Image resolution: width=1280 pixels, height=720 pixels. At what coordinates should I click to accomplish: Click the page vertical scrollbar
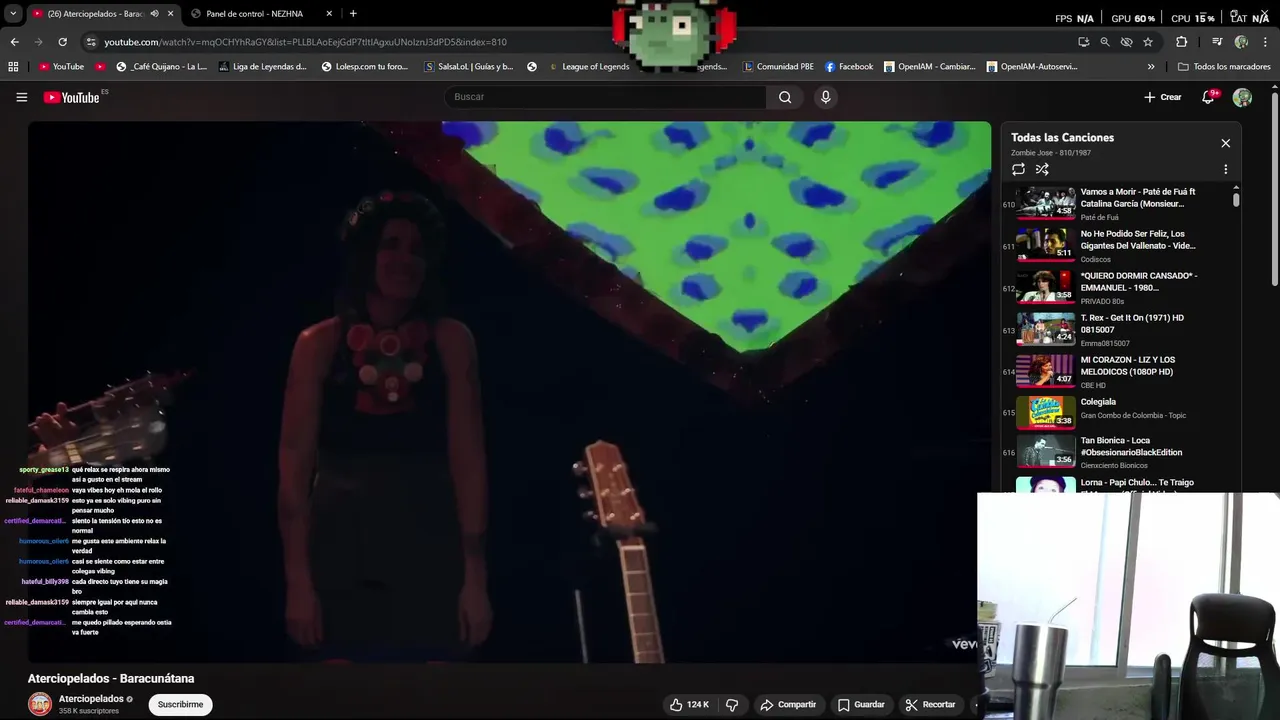[x=1274, y=190]
